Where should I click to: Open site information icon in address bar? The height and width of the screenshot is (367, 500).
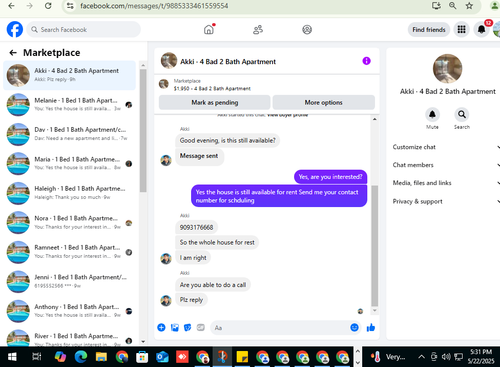(x=70, y=6)
